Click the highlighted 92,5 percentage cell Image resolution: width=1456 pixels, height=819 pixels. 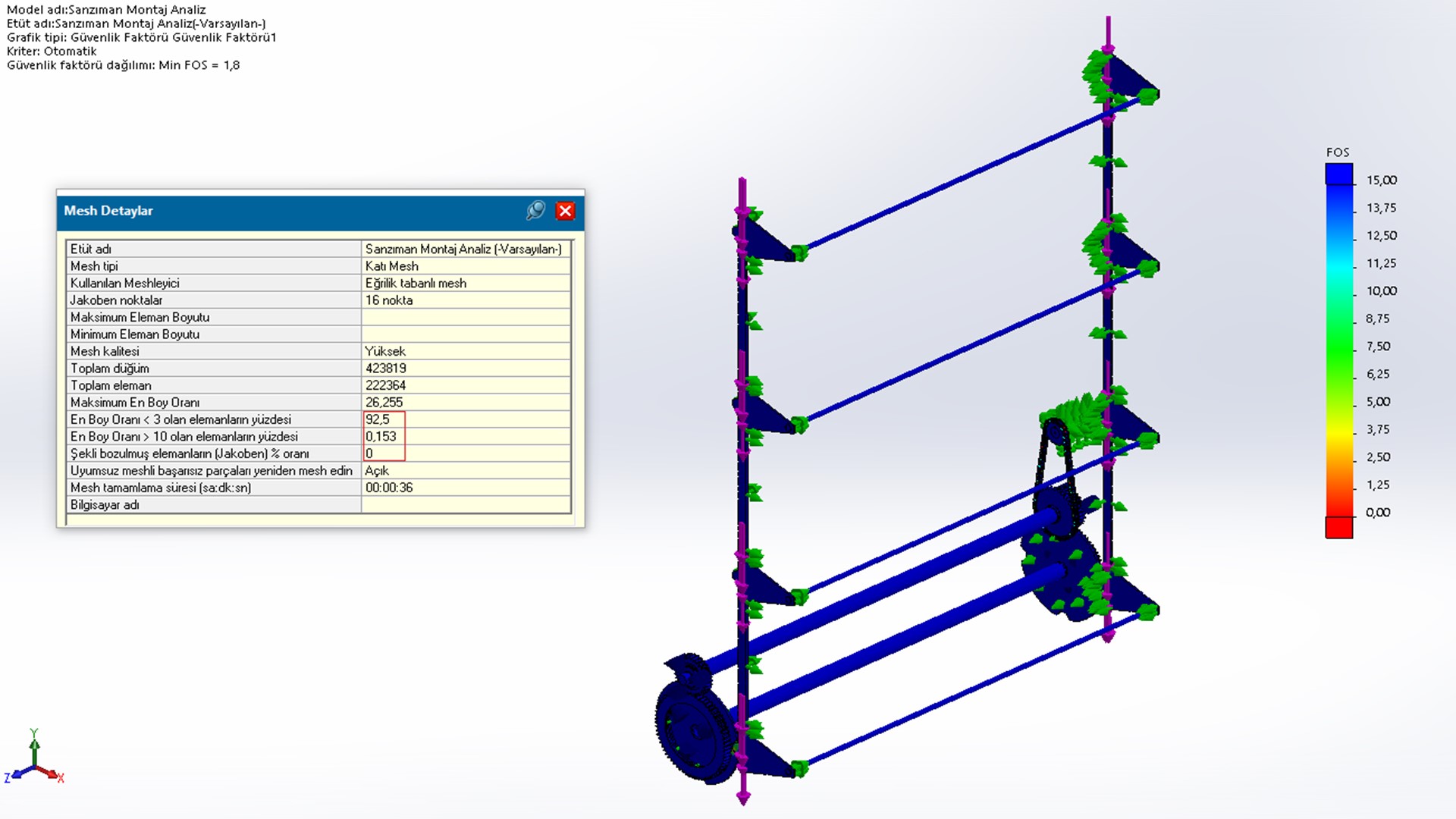tap(378, 419)
